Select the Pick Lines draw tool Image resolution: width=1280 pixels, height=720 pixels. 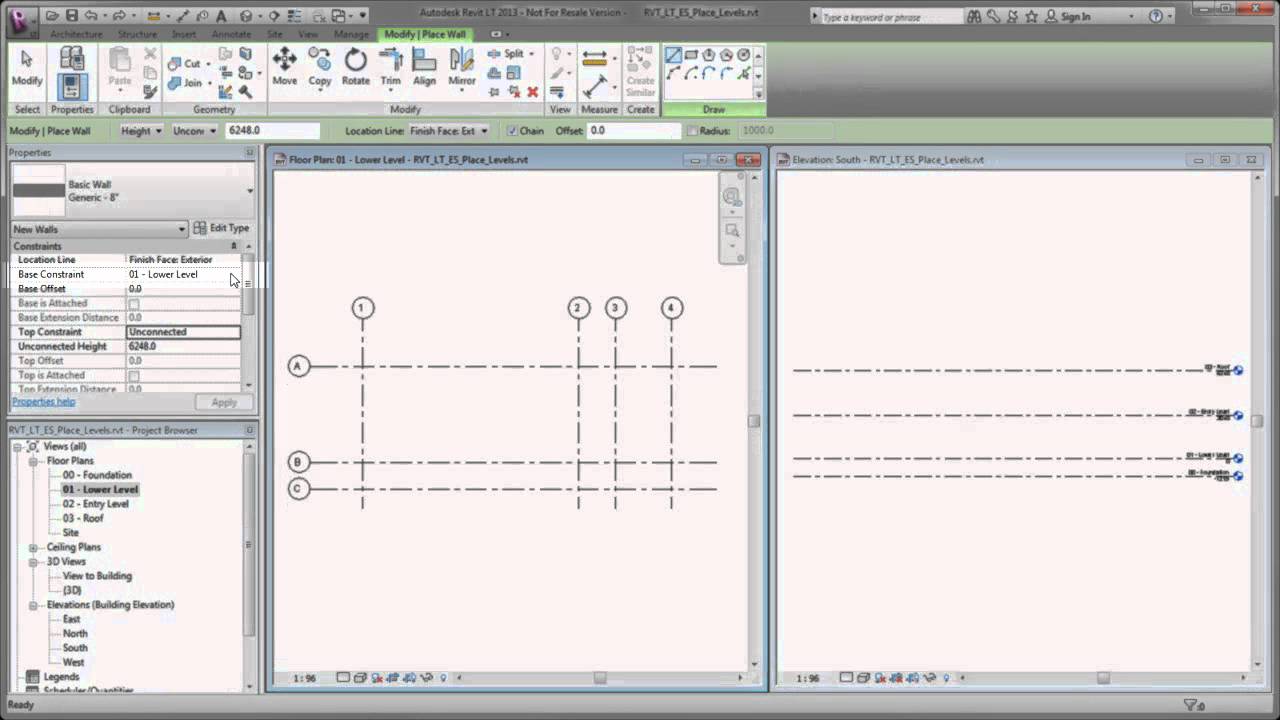click(744, 74)
